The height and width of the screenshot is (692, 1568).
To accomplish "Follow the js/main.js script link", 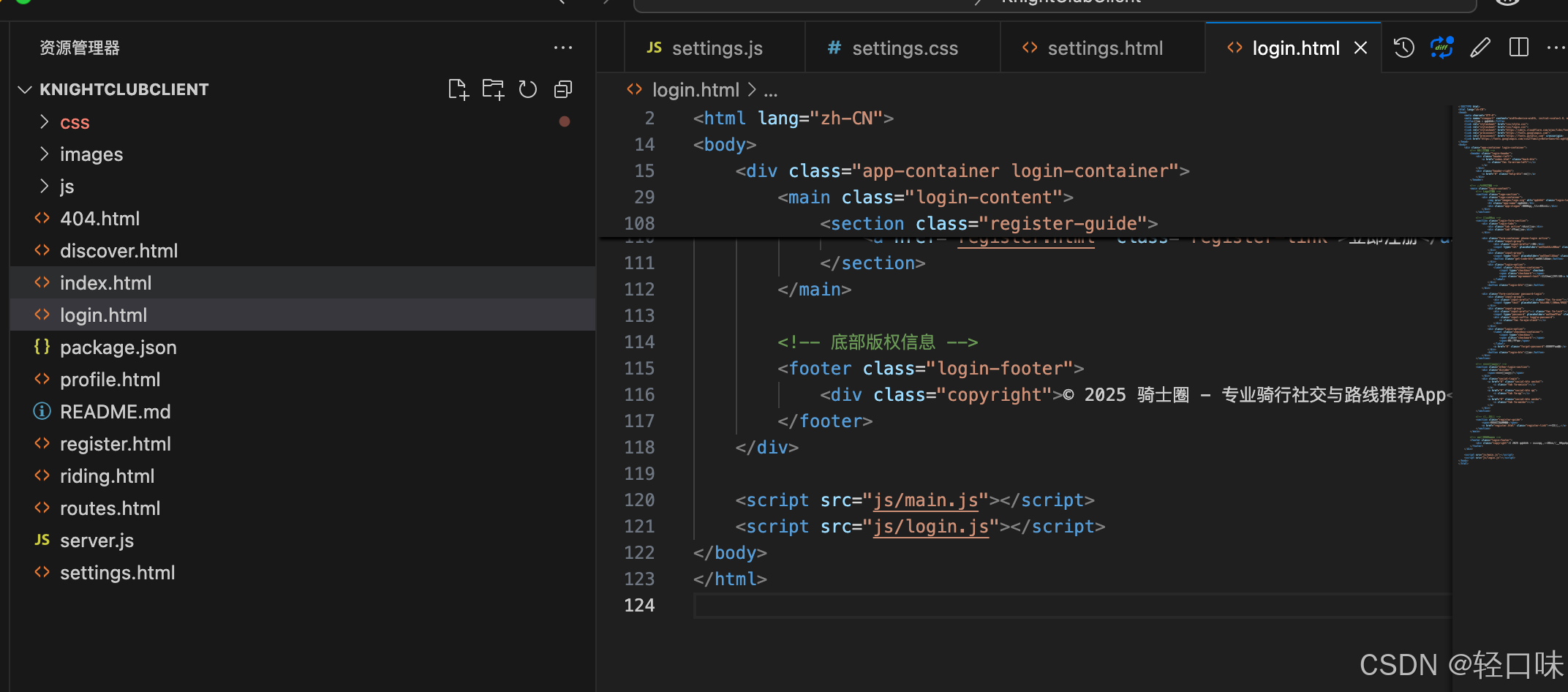I will coord(925,500).
